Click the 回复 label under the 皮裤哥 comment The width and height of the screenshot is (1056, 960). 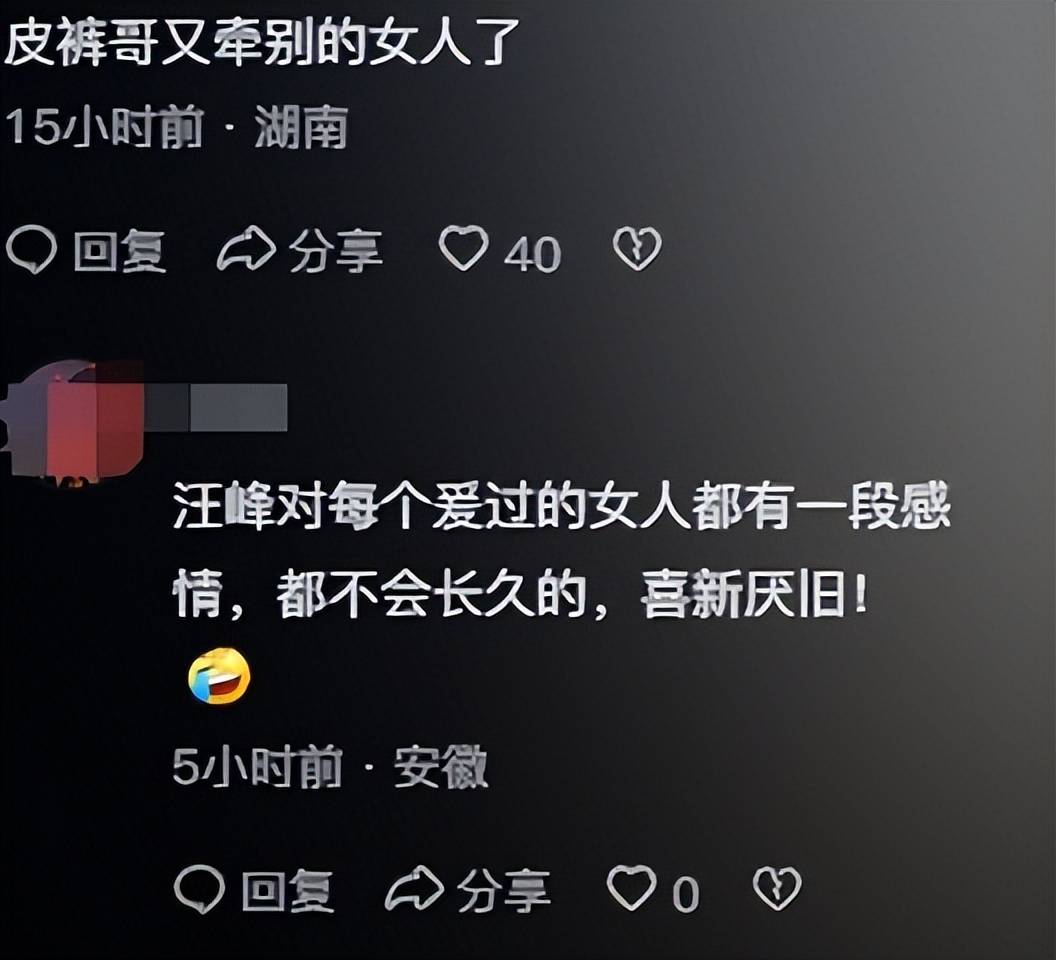(x=120, y=251)
